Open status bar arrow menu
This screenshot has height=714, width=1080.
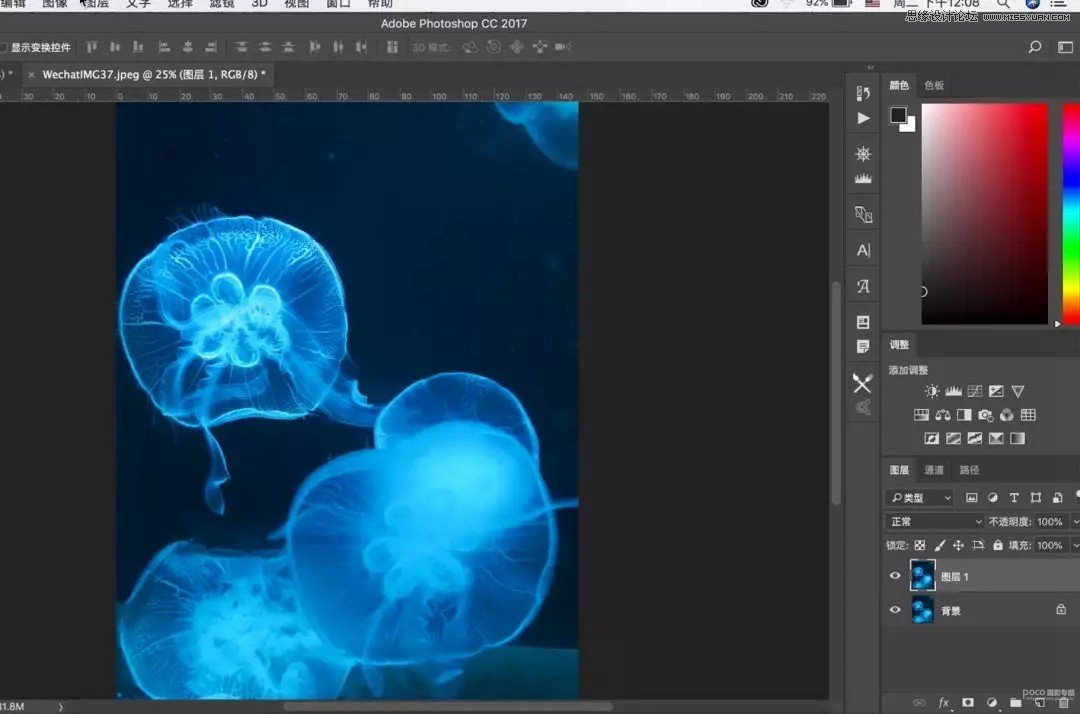tap(61, 706)
